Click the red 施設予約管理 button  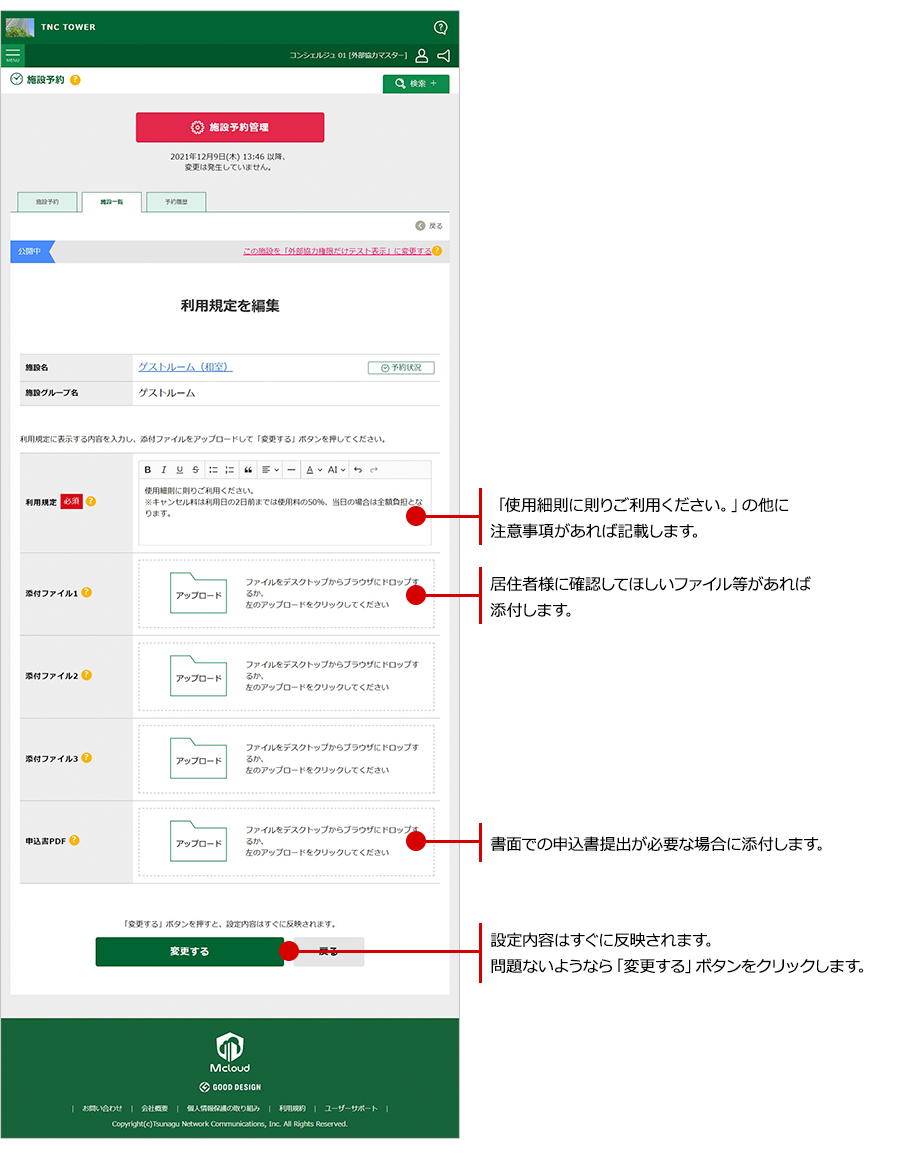(x=230, y=127)
